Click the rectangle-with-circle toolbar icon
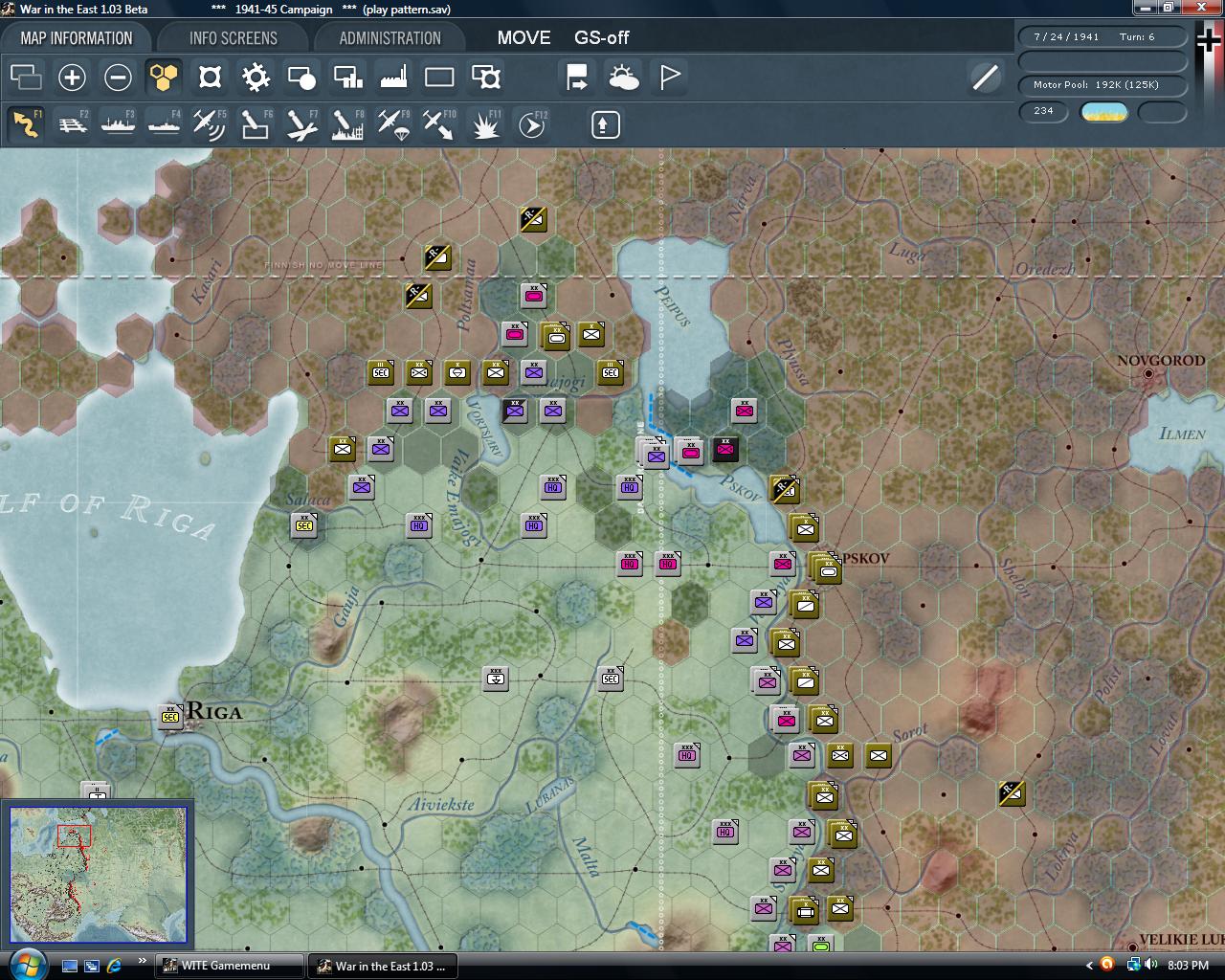Viewport: 1225px width, 980px height. pos(301,78)
